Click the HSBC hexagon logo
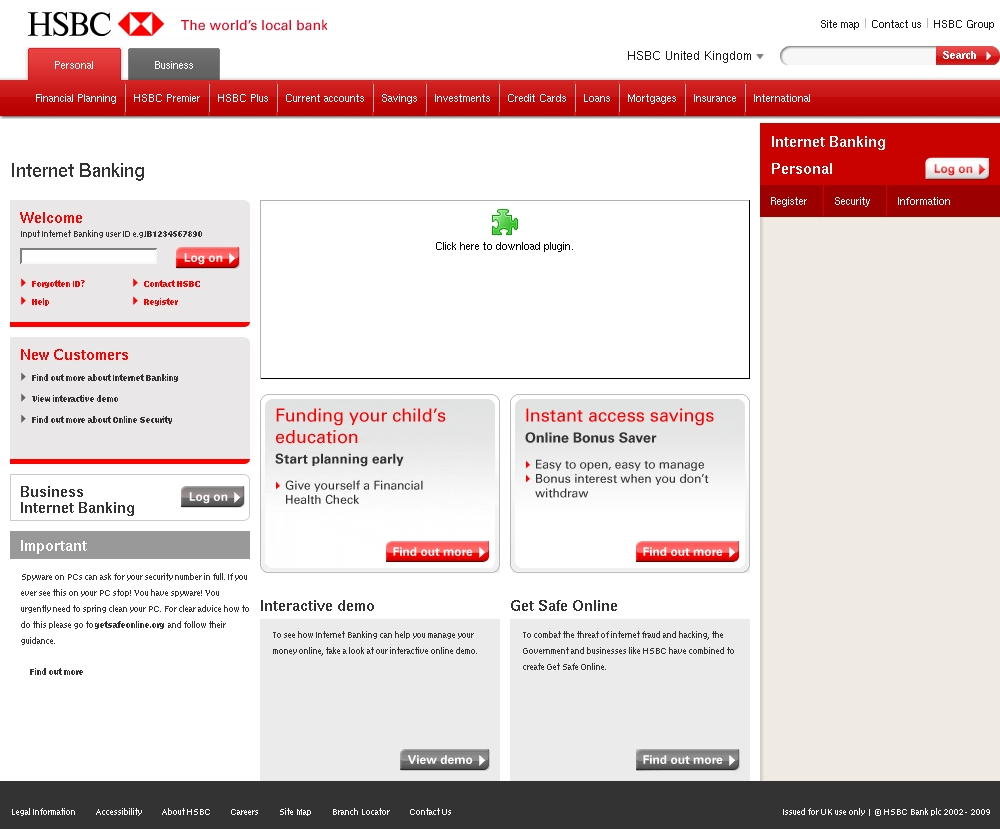Viewport: 1000px width, 829px height. point(141,24)
